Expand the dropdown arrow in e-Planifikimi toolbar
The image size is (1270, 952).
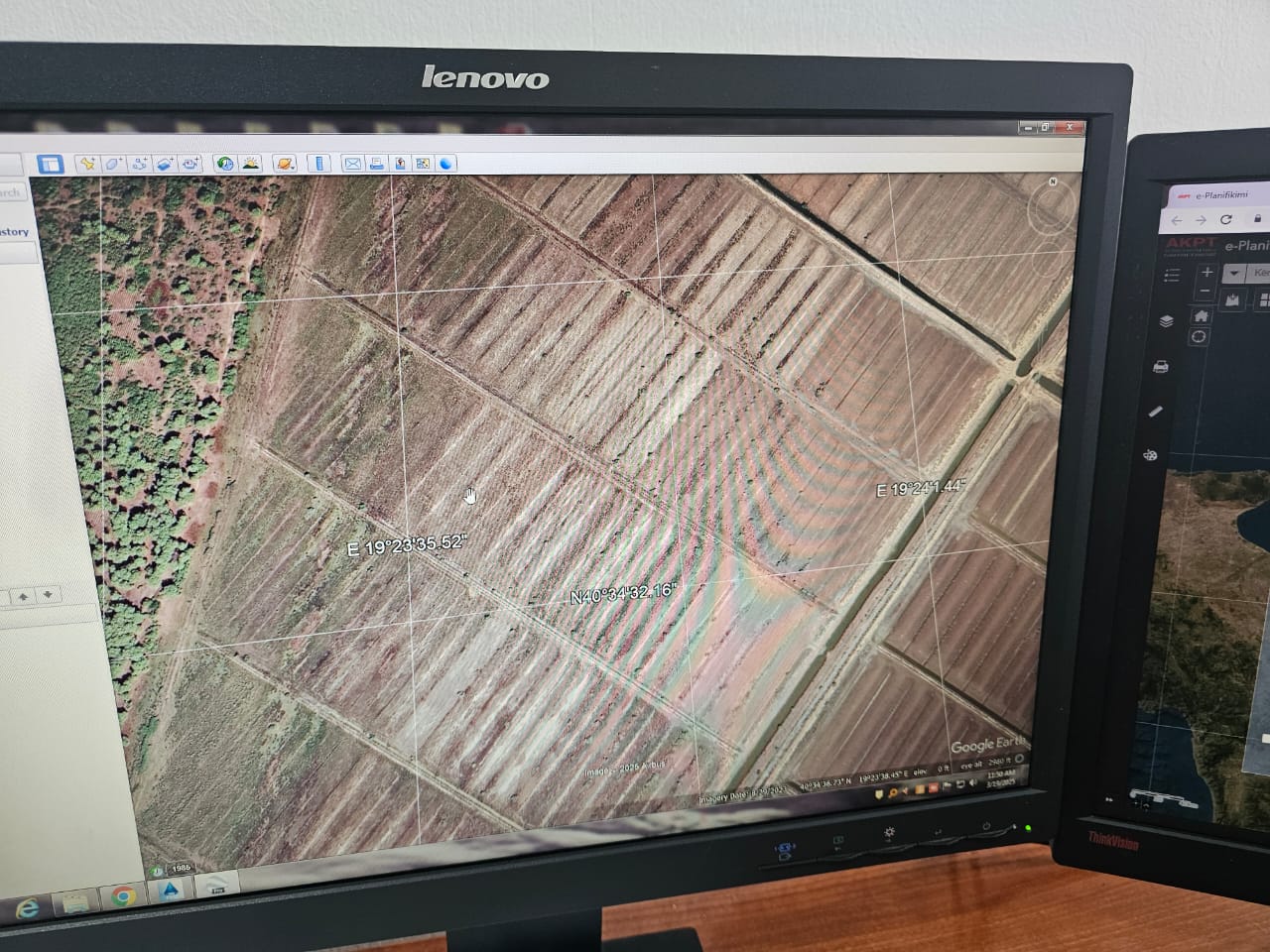tap(1234, 273)
